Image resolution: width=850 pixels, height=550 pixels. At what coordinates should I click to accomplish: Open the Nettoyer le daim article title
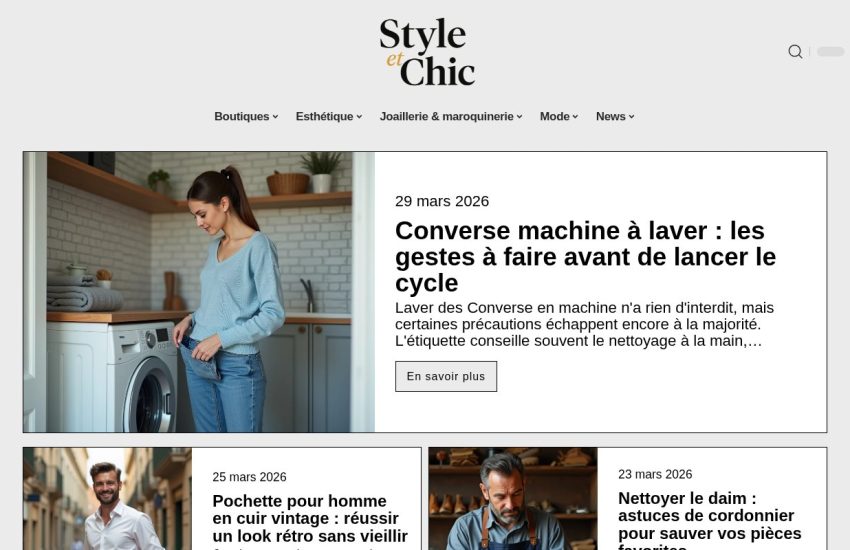click(710, 521)
